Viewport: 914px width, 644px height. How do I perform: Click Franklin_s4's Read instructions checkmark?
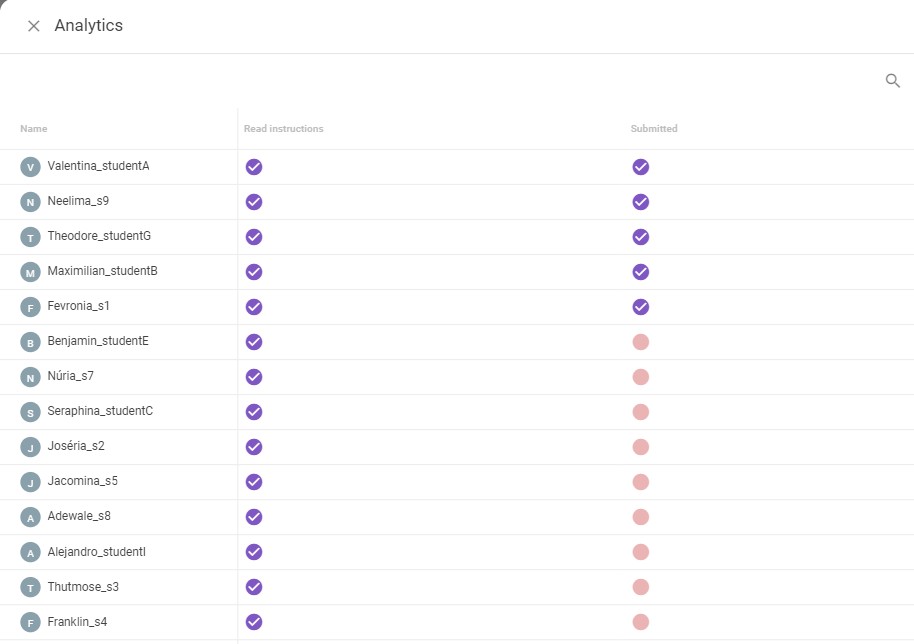coord(254,622)
